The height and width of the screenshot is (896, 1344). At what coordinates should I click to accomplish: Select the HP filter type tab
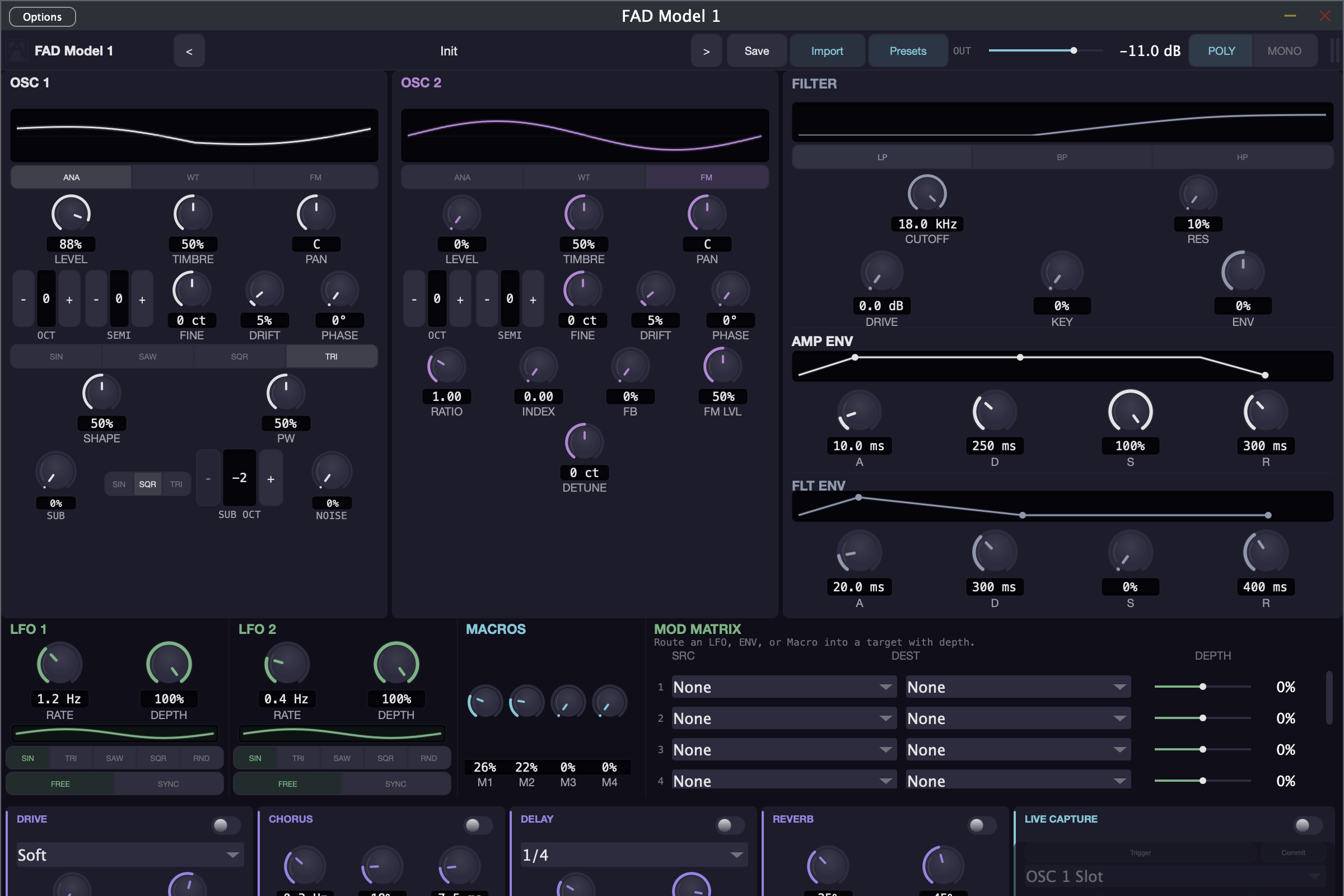1242,157
